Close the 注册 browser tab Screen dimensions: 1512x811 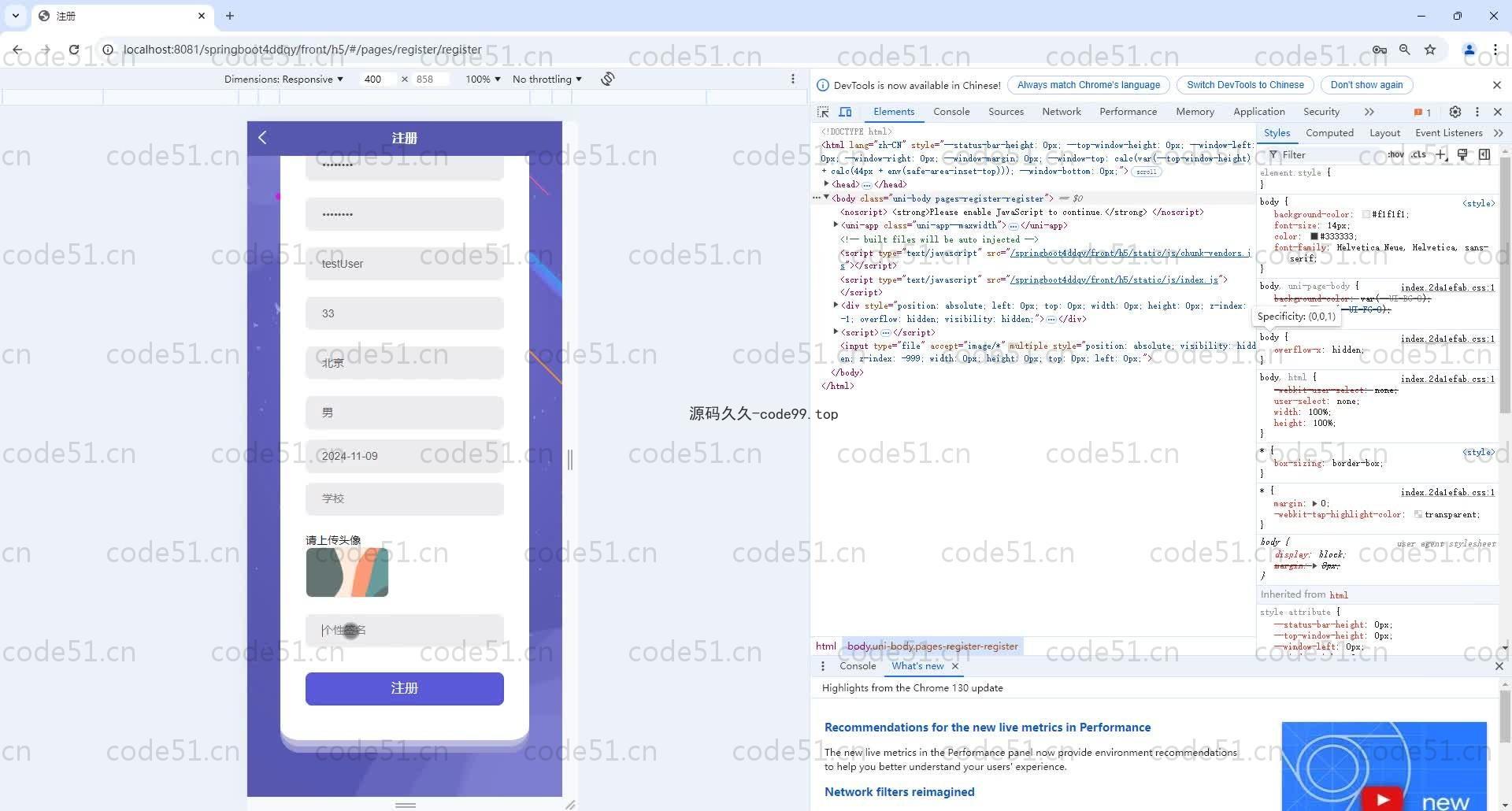[x=202, y=16]
